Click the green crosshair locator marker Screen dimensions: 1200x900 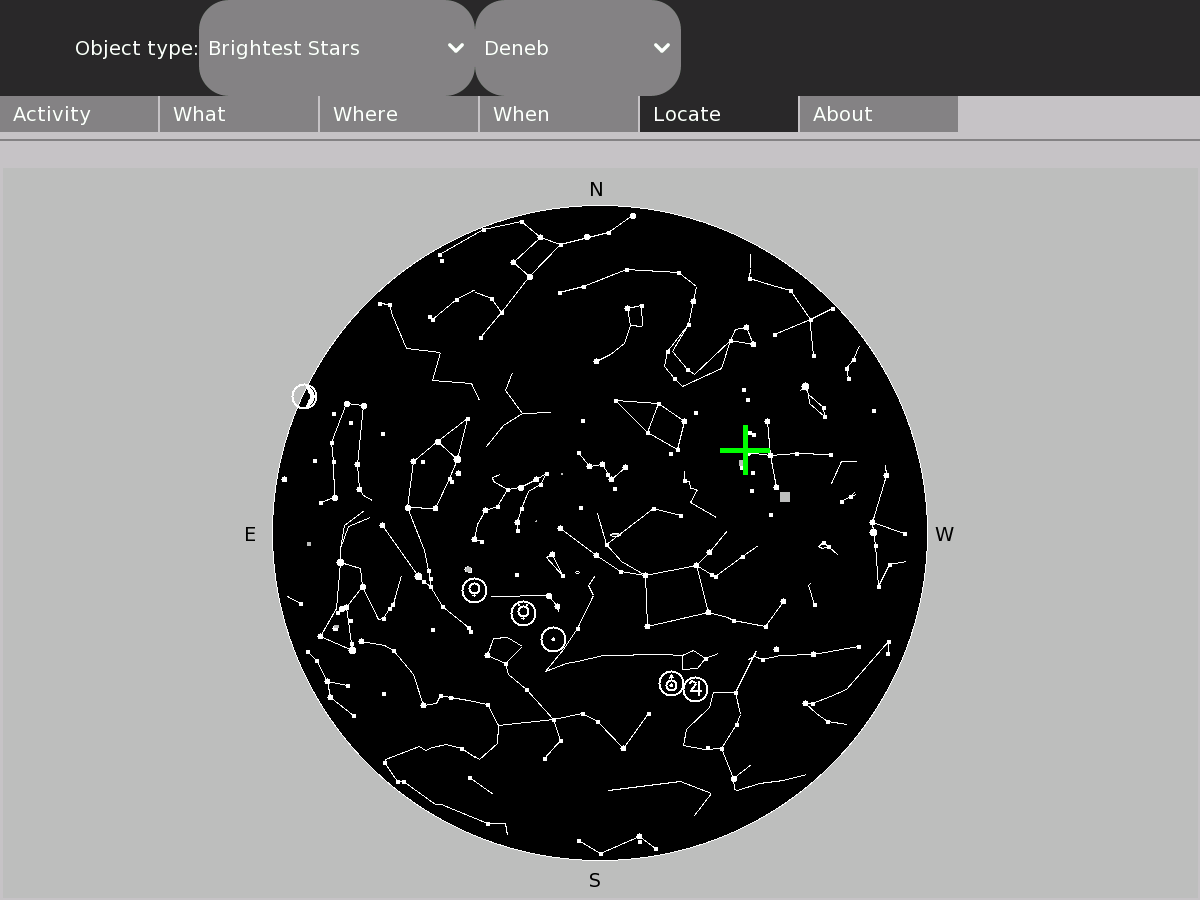click(x=745, y=450)
